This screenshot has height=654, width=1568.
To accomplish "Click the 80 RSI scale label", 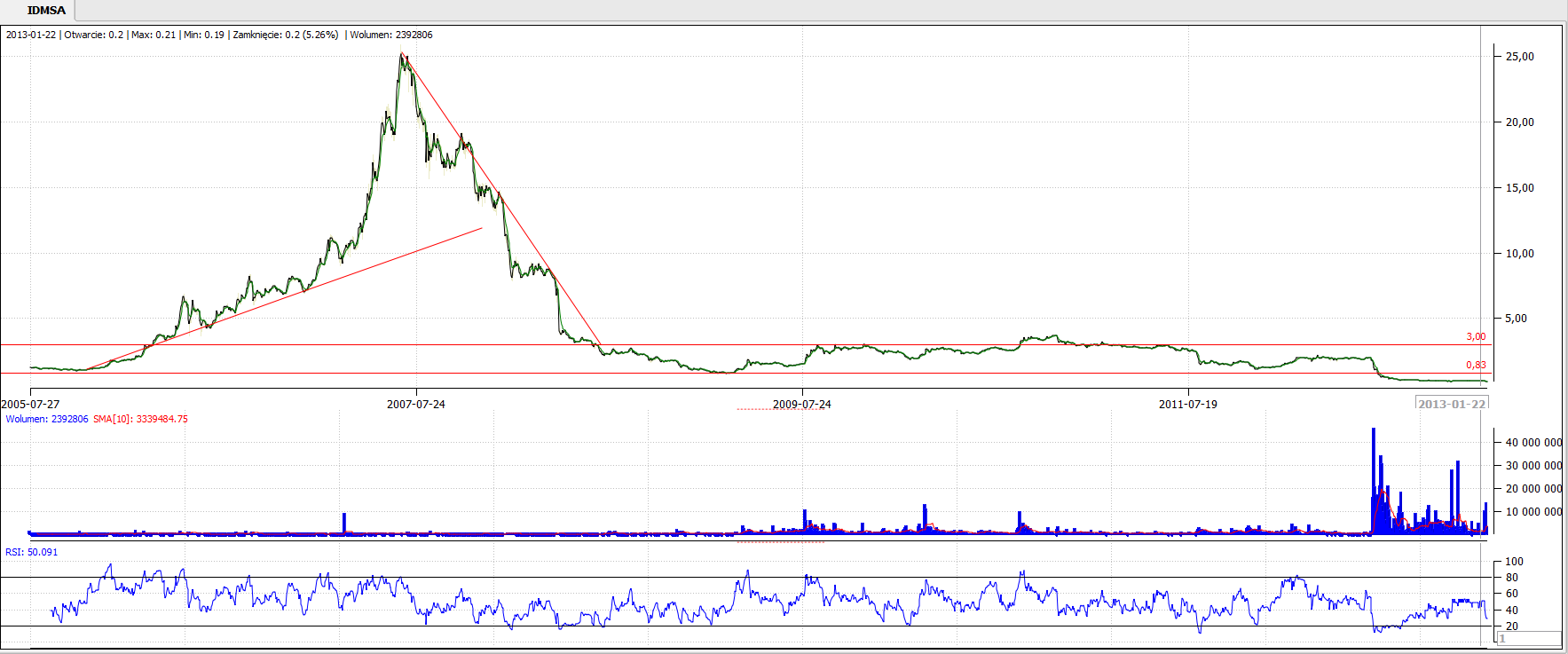I will (x=1512, y=577).
